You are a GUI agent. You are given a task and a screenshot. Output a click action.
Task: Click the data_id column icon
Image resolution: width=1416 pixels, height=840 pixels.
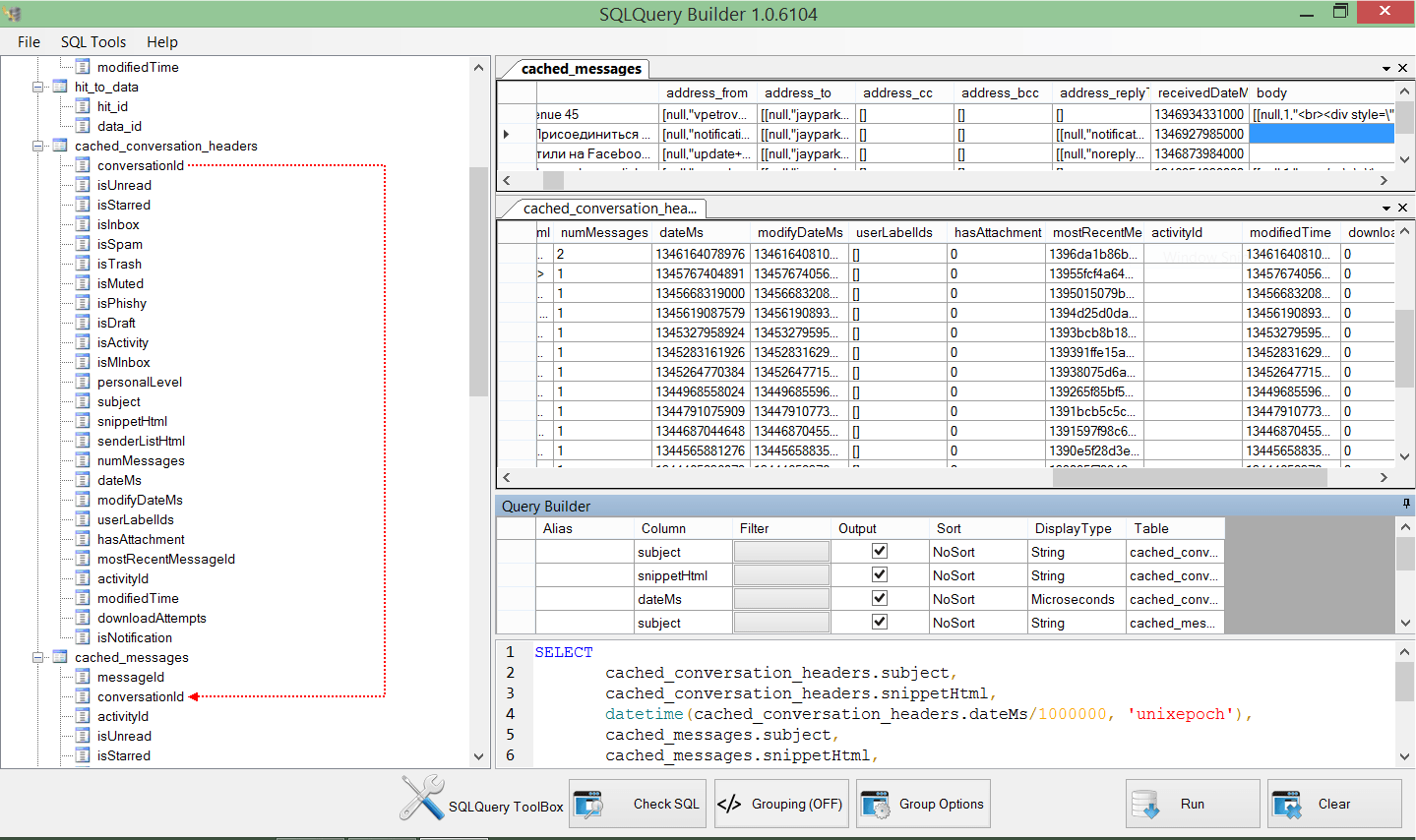(84, 126)
